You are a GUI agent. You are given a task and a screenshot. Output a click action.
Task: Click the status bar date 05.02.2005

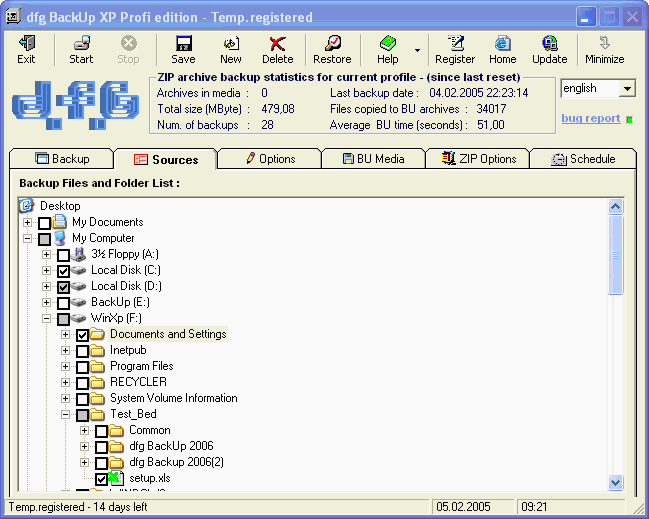pyautogui.click(x=463, y=507)
